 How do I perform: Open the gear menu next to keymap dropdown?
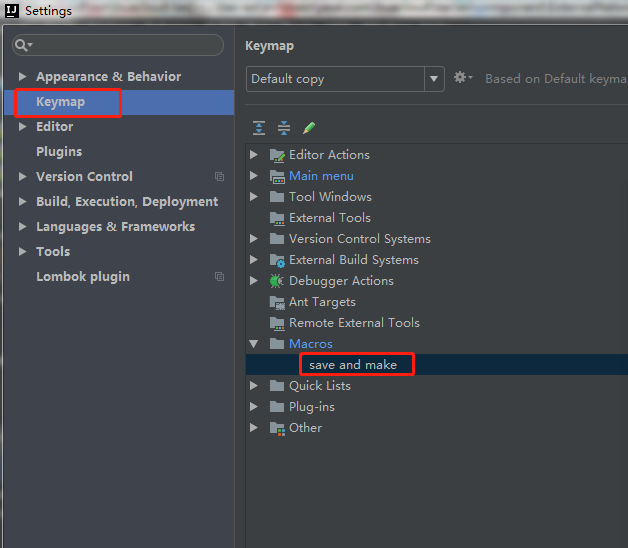click(x=463, y=77)
